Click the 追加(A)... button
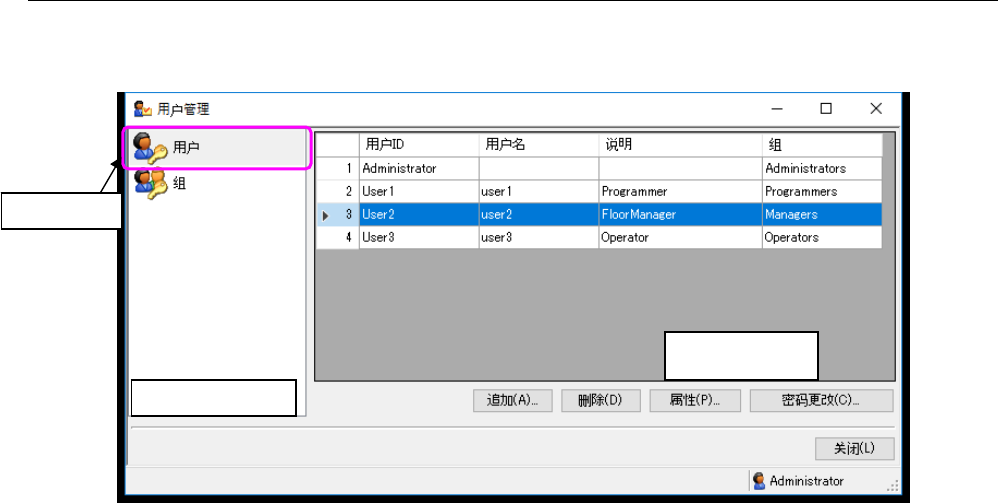This screenshot has width=998, height=503. (512, 400)
